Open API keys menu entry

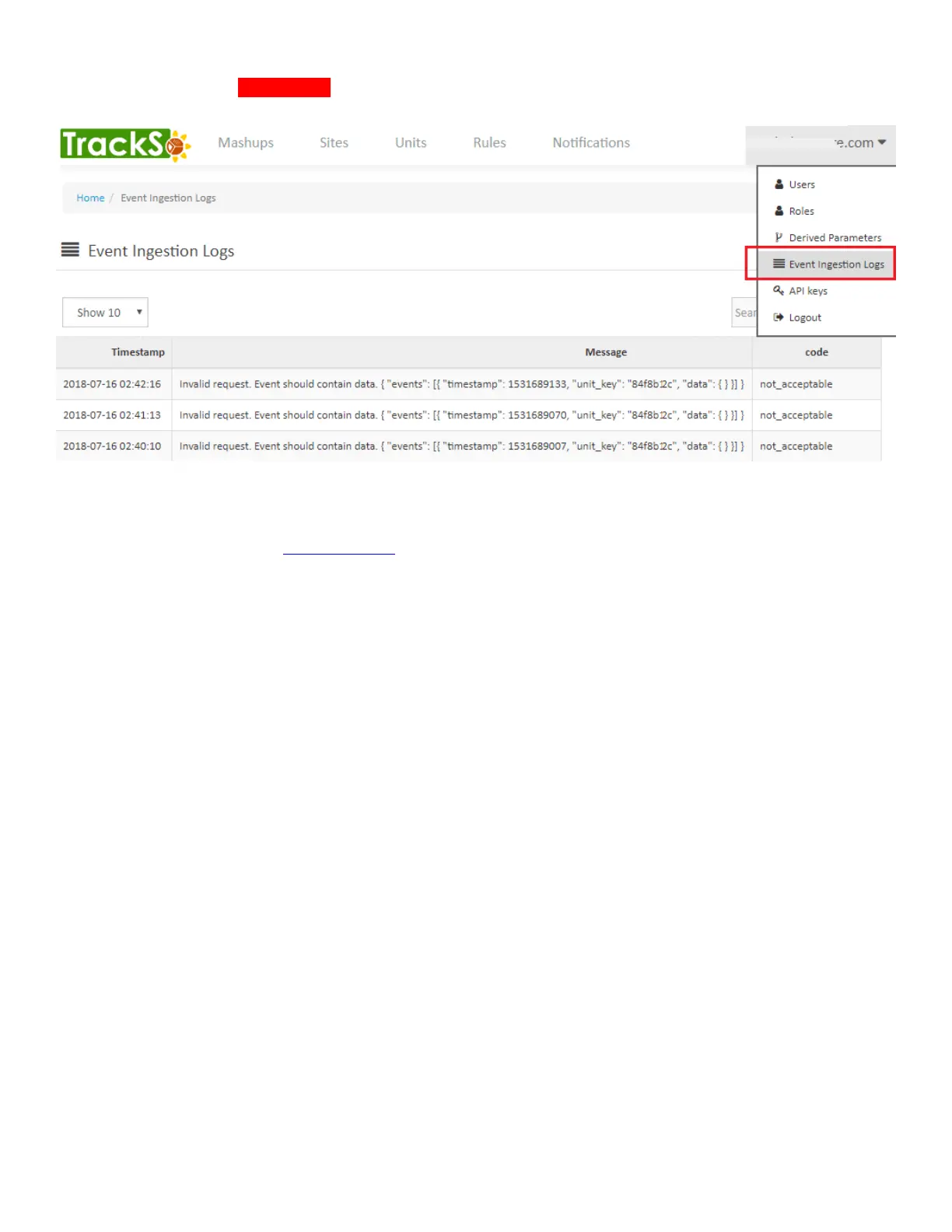pos(808,291)
